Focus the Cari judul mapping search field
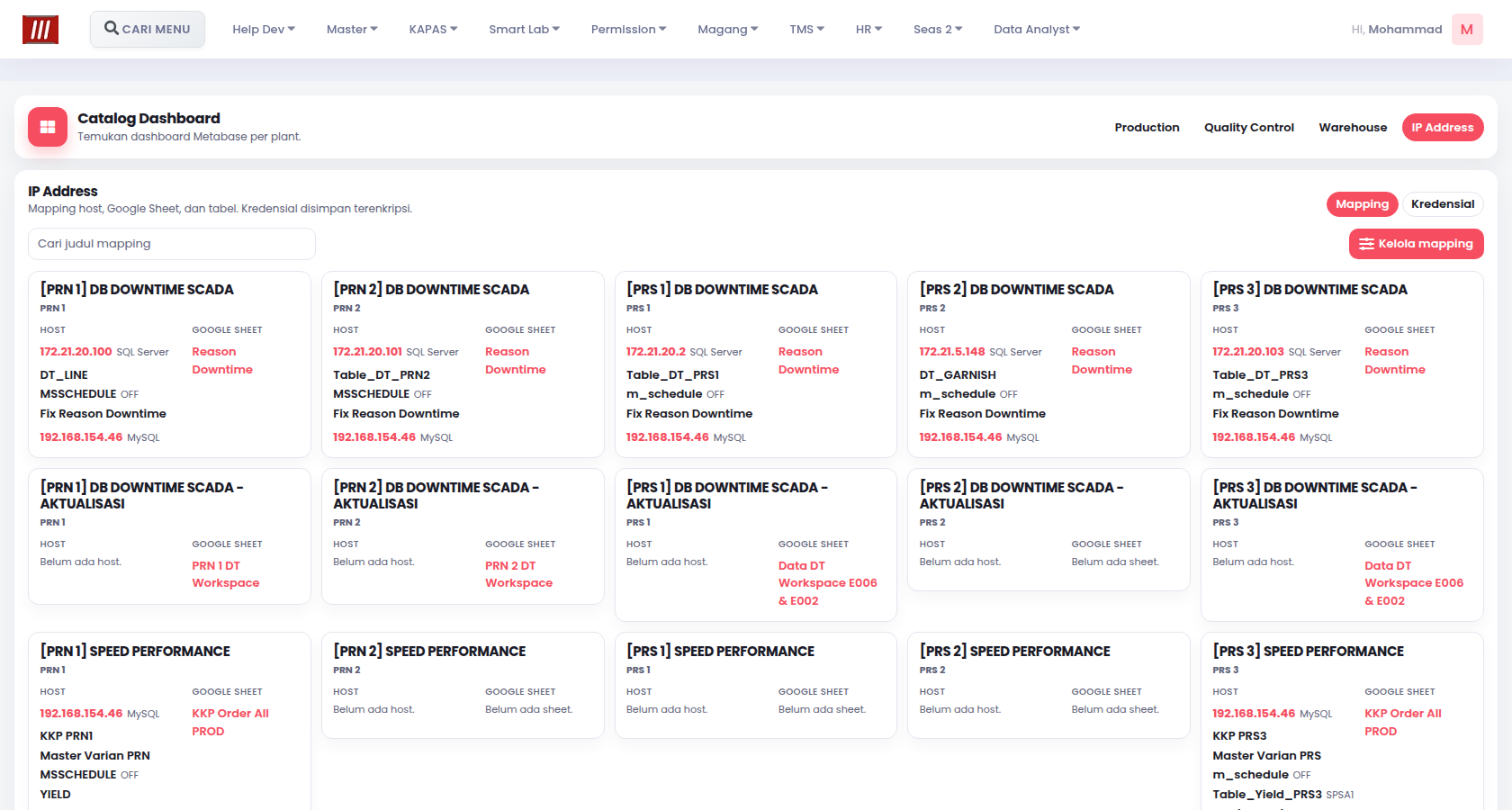The width and height of the screenshot is (1512, 810). click(x=172, y=244)
